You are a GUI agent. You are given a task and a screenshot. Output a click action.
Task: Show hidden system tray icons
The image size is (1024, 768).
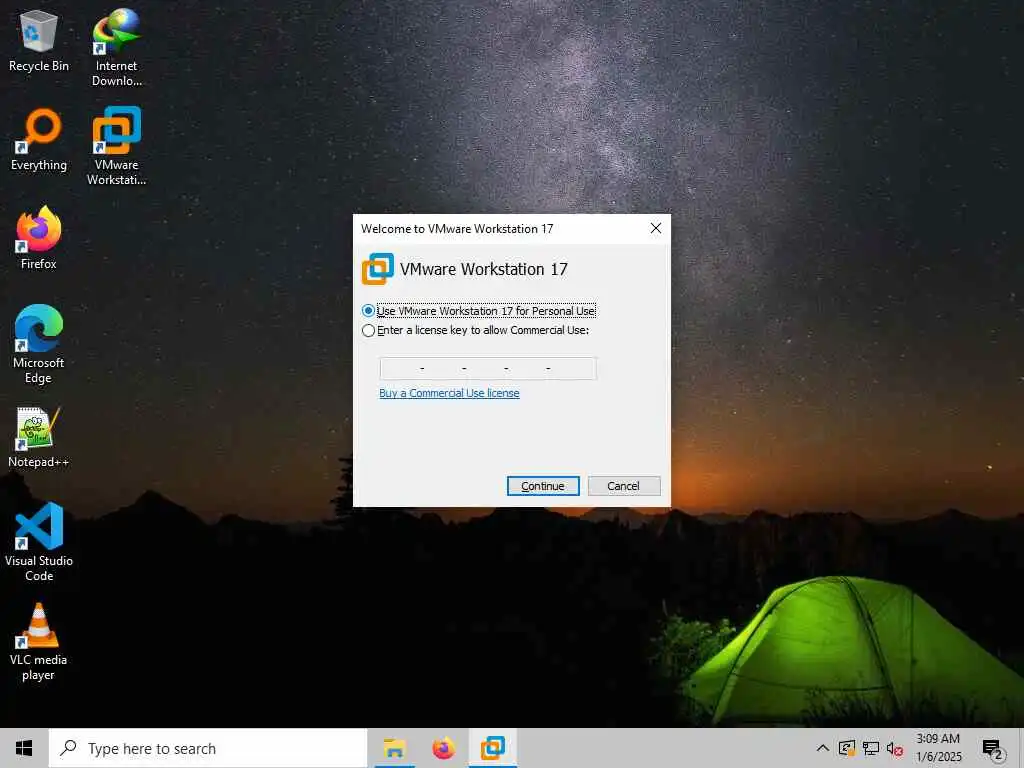coord(823,748)
